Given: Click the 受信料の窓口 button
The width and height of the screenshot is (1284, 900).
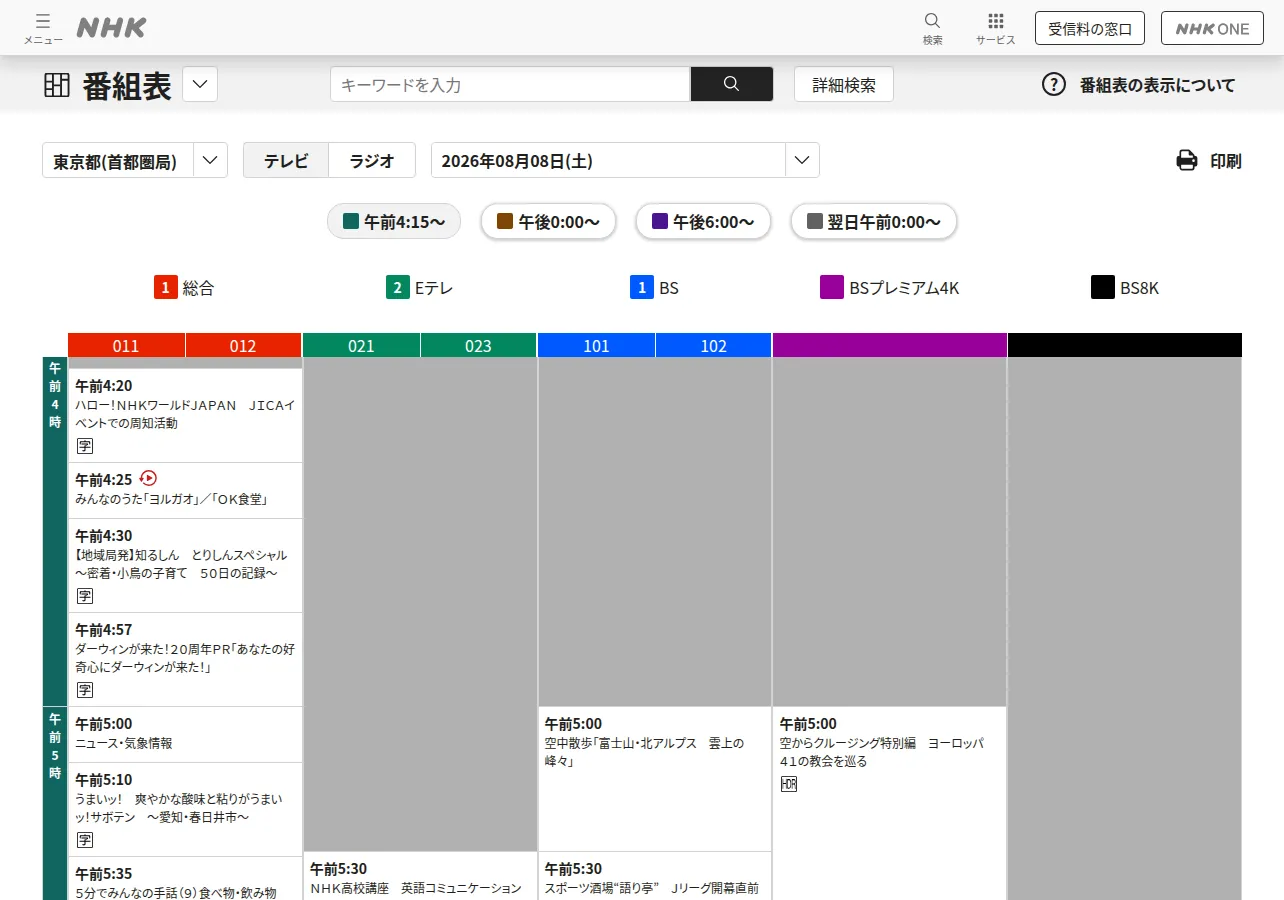Looking at the screenshot, I should (x=1090, y=28).
